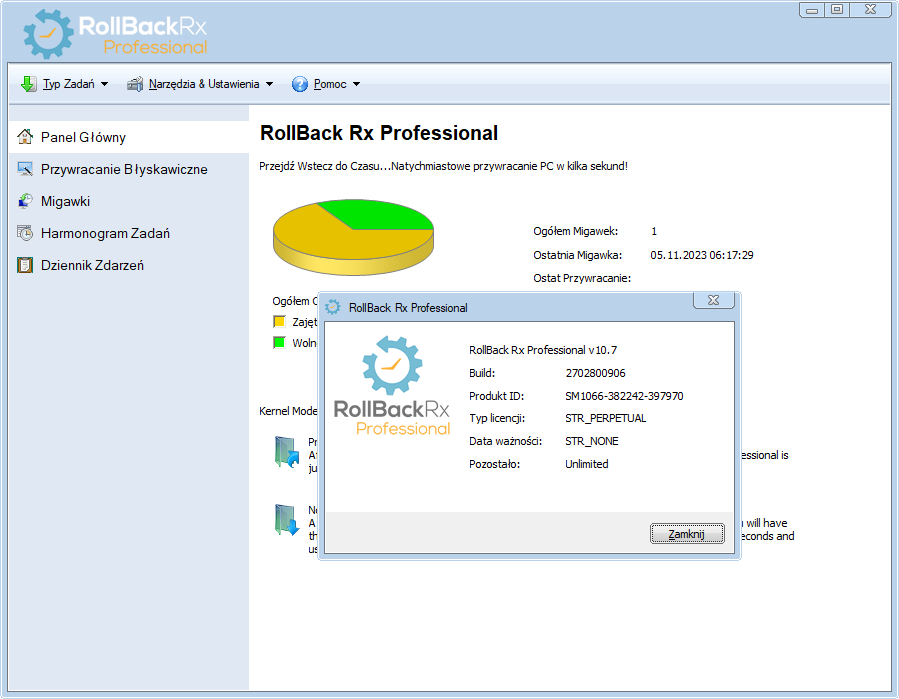Click the build number 2702800906
This screenshot has height=699, width=899.
click(x=595, y=373)
